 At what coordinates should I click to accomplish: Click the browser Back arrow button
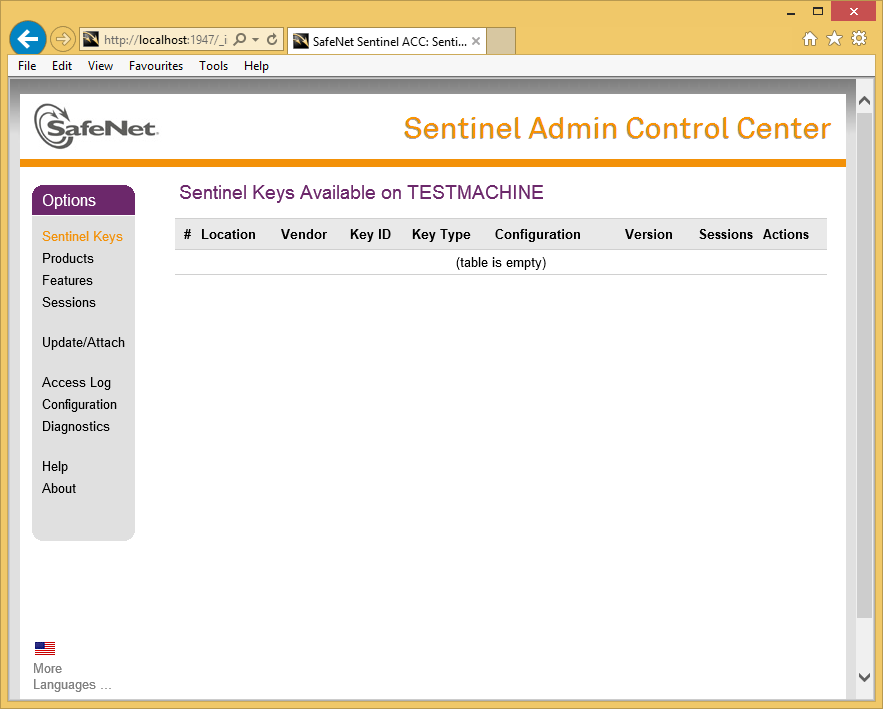click(x=28, y=39)
